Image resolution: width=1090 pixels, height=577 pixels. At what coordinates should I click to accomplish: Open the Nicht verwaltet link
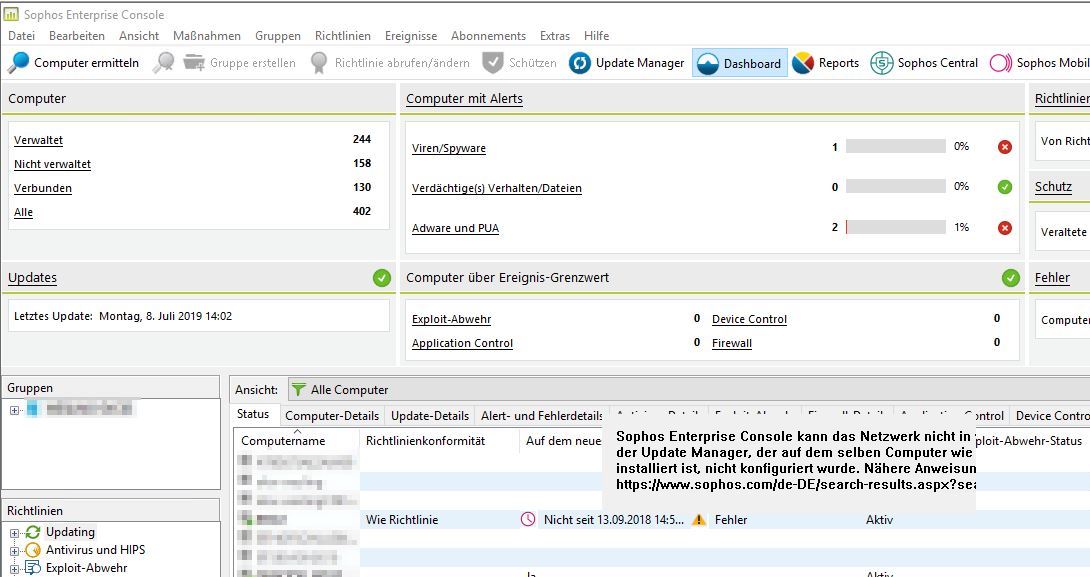tap(52, 164)
